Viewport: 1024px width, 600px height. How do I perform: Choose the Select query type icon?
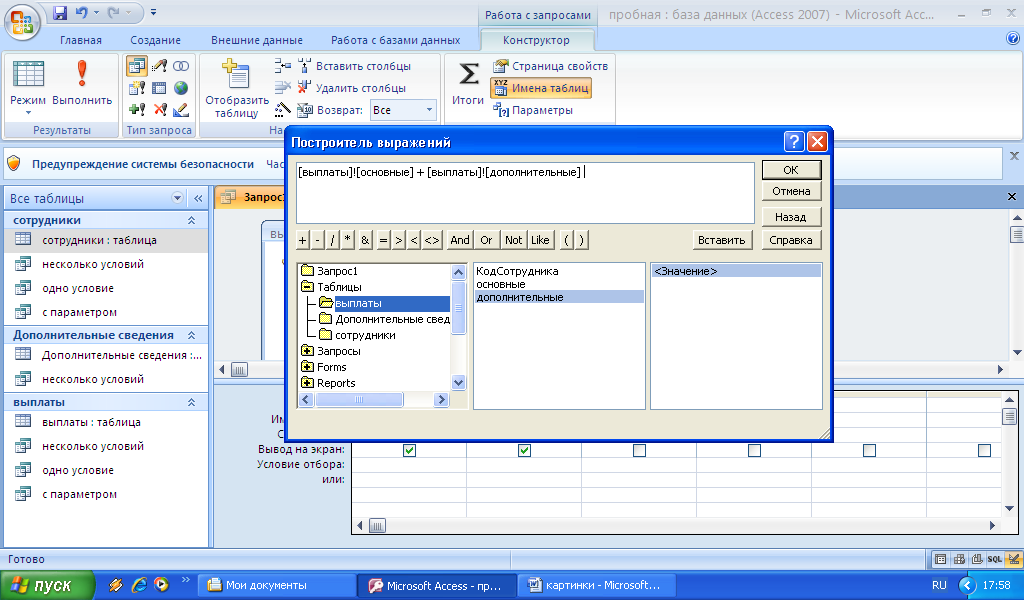tap(137, 66)
